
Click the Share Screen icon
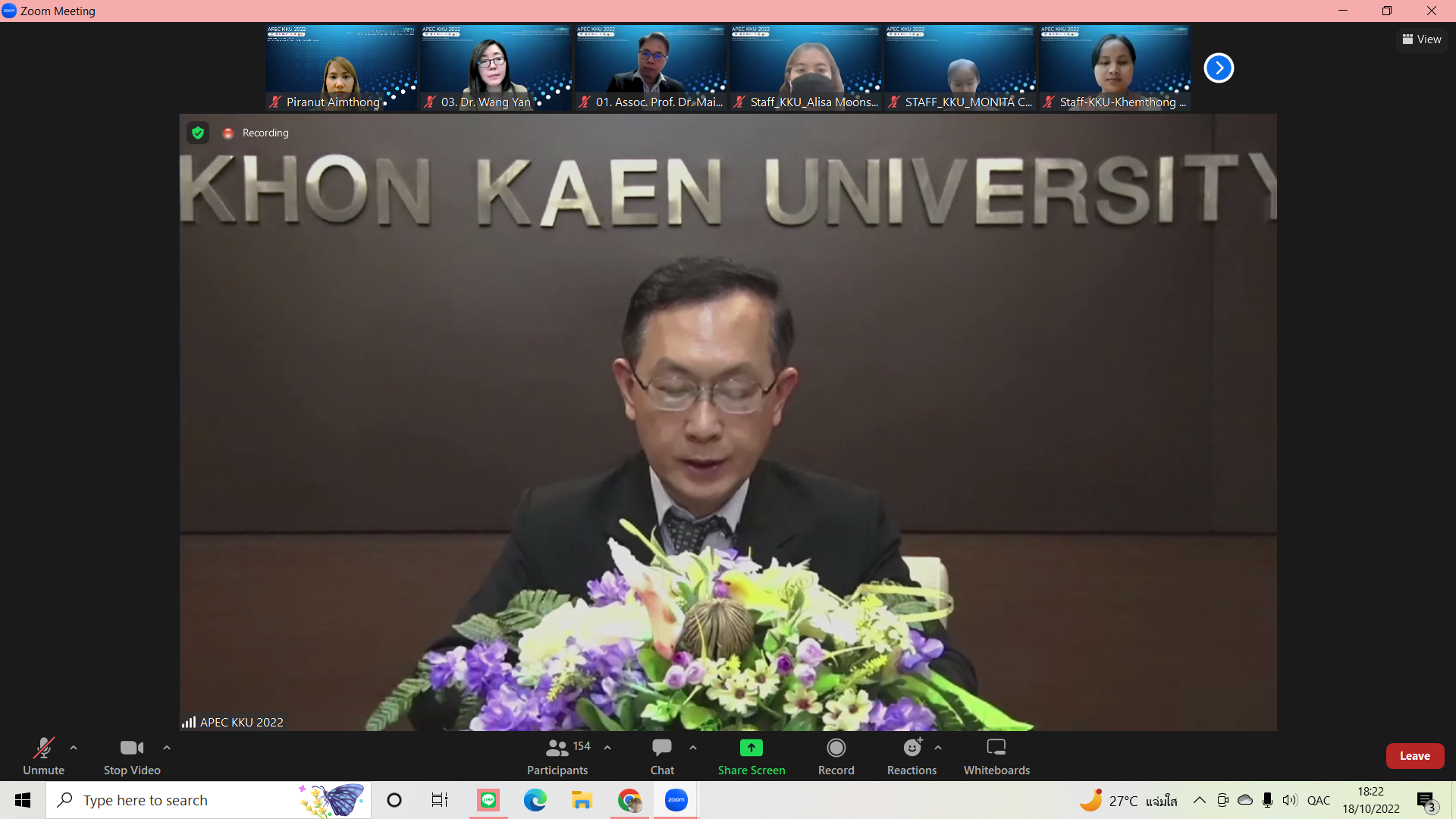751,748
